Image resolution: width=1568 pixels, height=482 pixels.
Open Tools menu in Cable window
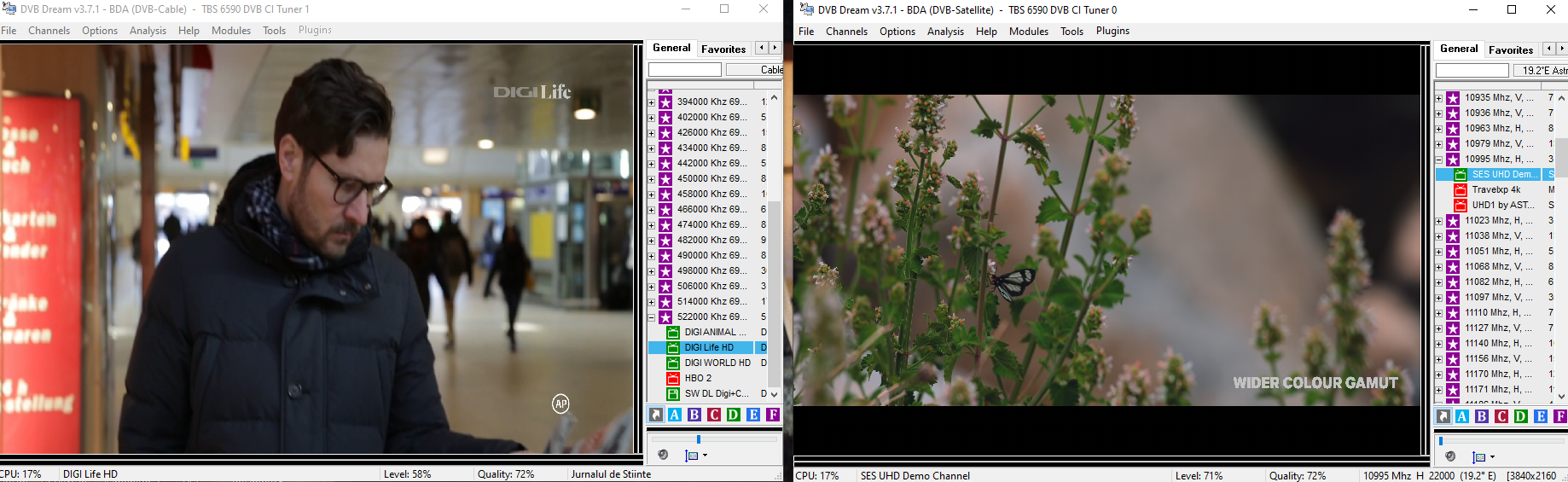[x=274, y=31]
